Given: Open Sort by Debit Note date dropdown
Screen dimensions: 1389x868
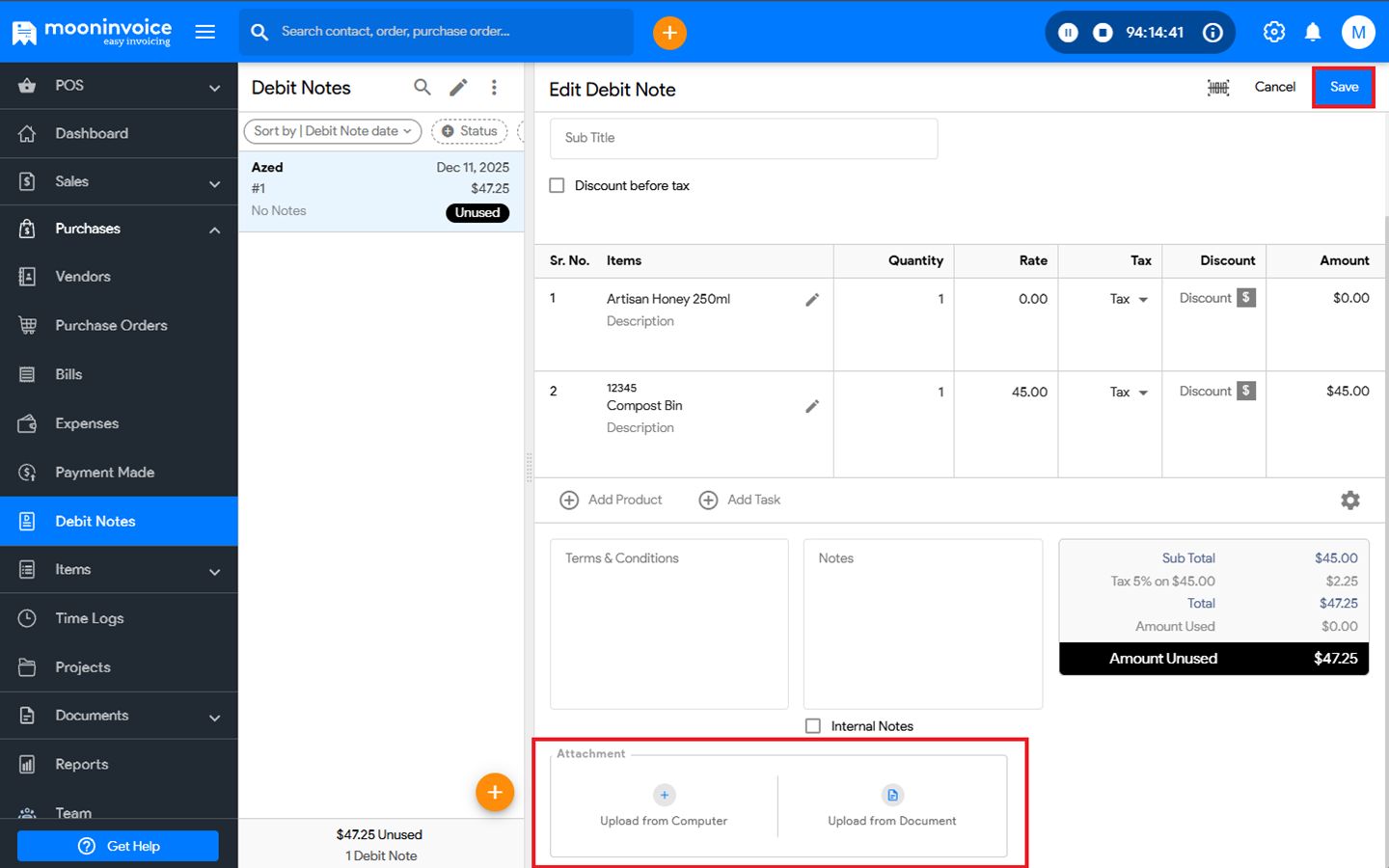Looking at the screenshot, I should (x=332, y=131).
